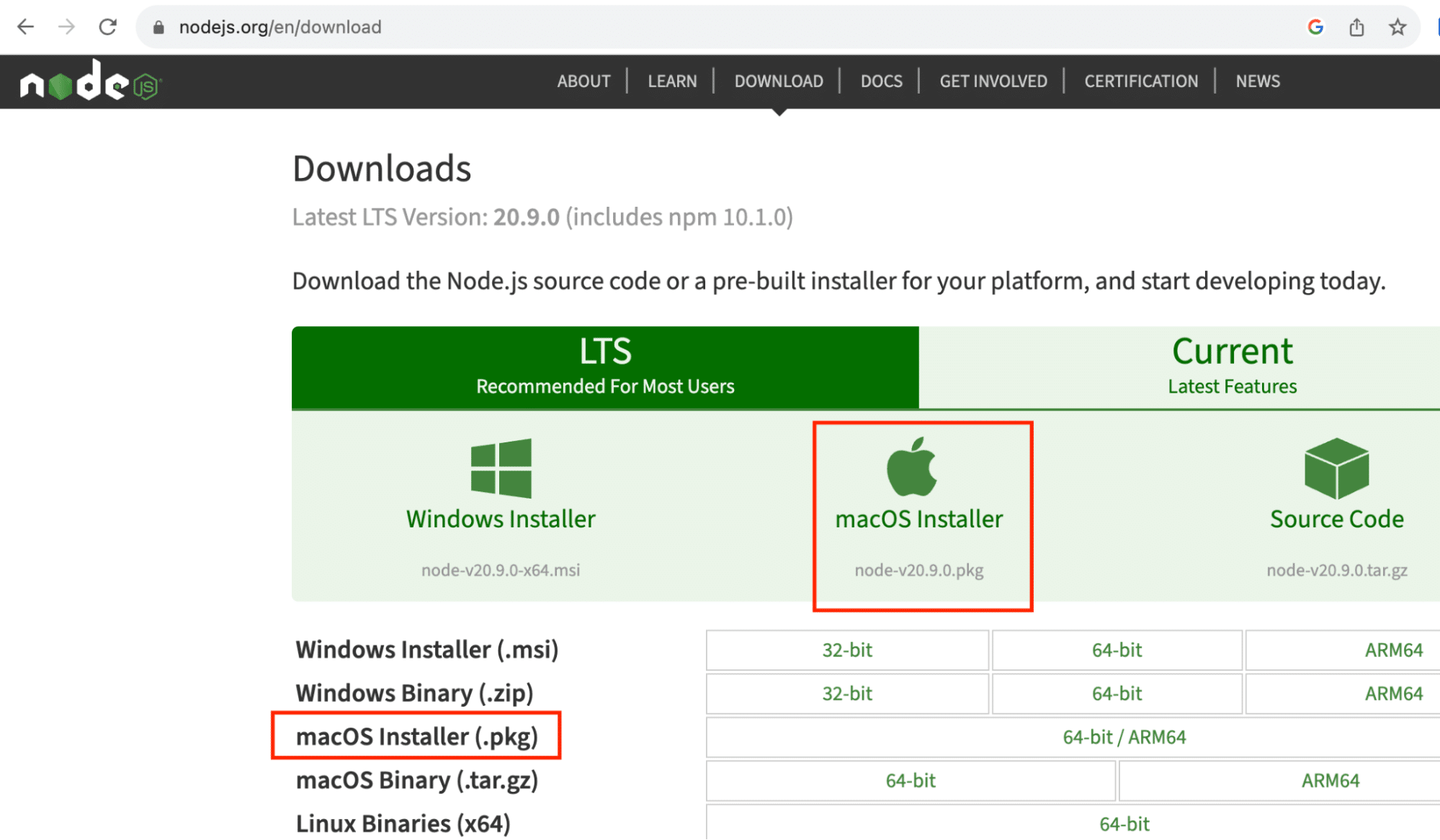Viewport: 1440px width, 840px height.
Task: Select the 64-bit Linux Binaries option
Action: [1124, 823]
